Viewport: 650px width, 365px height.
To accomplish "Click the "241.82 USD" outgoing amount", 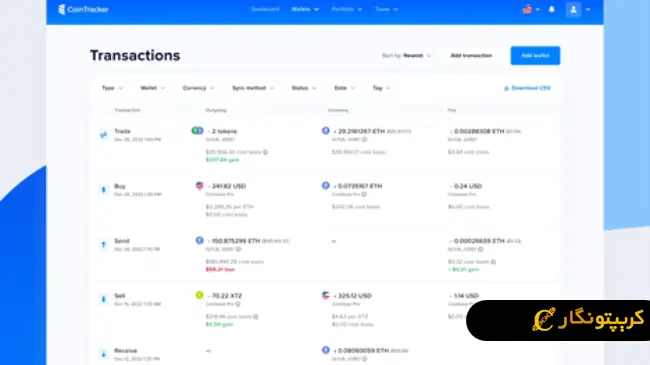I will coord(227,186).
